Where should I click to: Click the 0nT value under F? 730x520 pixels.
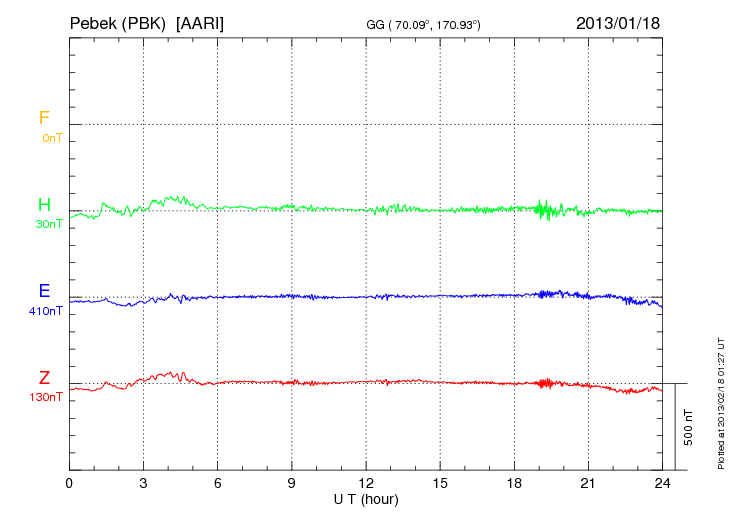click(x=52, y=137)
